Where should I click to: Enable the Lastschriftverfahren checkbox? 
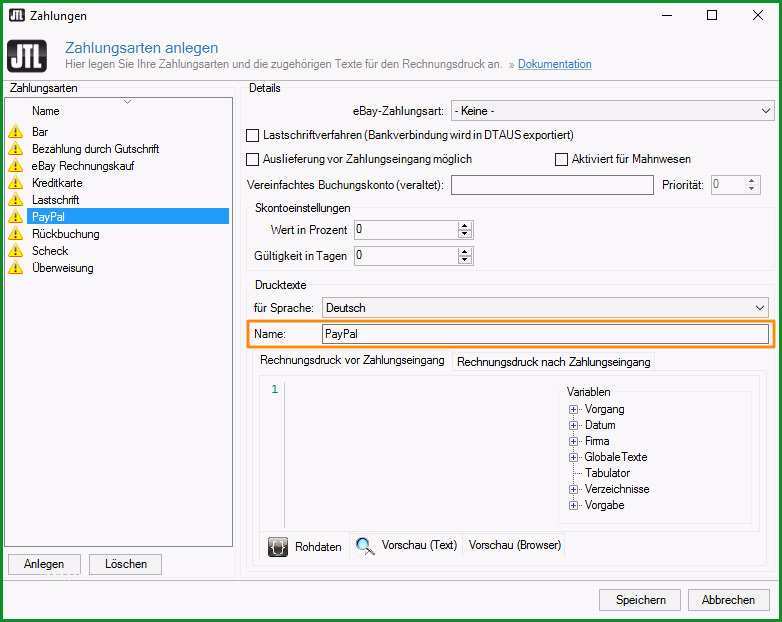[253, 135]
